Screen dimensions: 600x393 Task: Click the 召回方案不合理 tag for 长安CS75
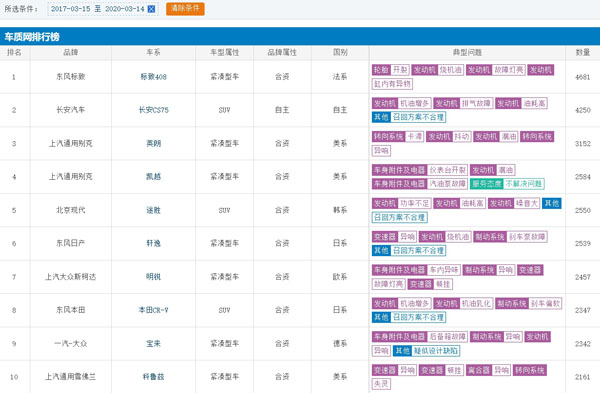pos(418,117)
